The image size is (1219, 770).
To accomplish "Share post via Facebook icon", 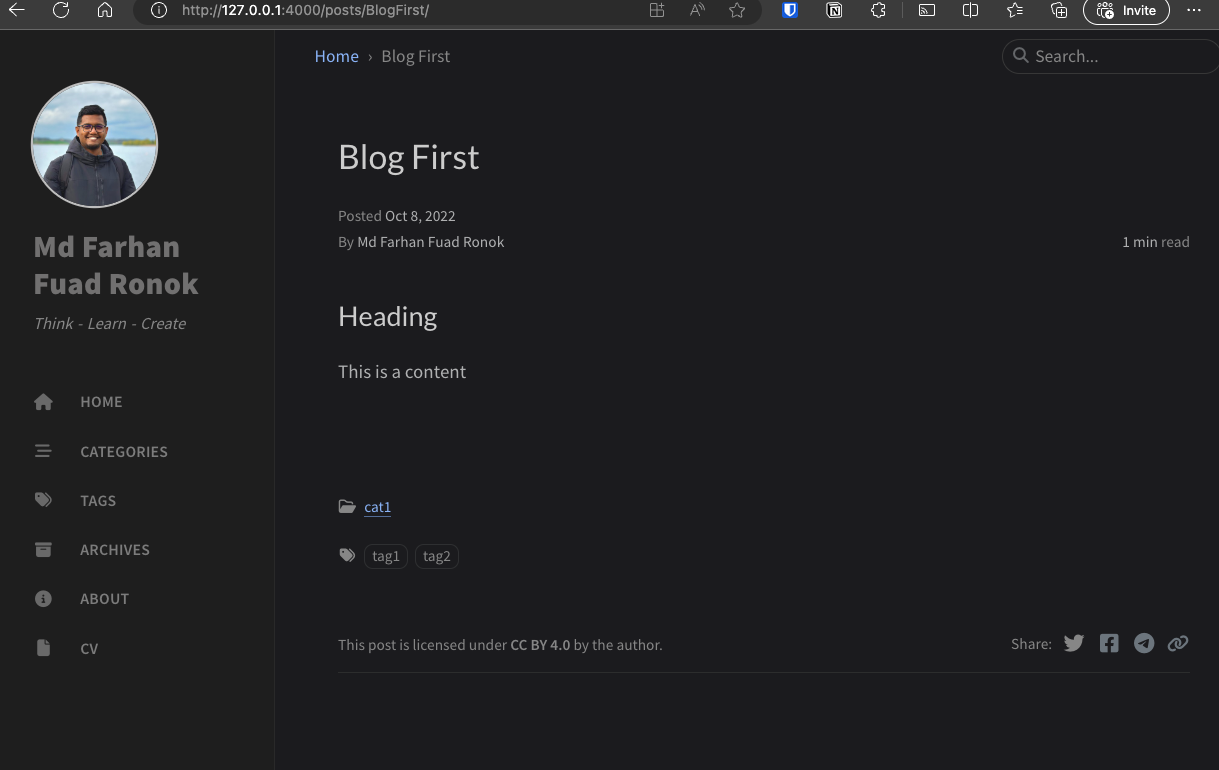I will [1109, 643].
